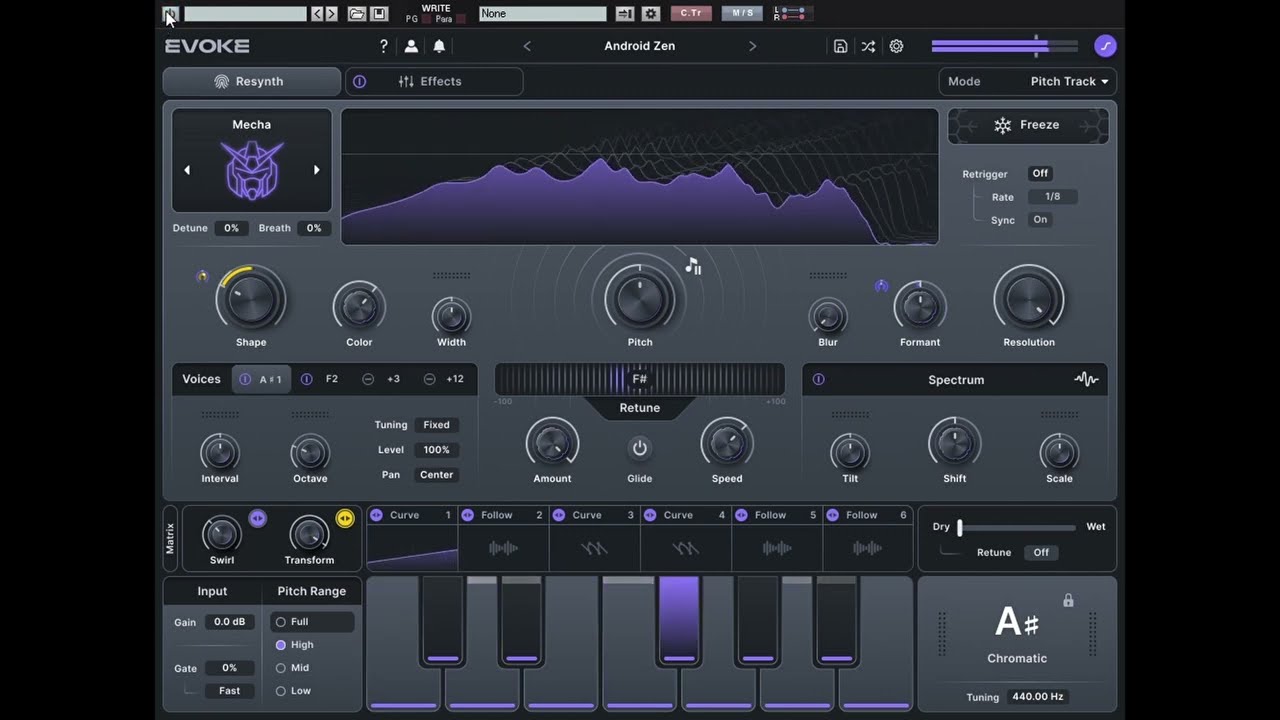Toggle the Spectrum section power button
This screenshot has width=1280, height=720.
819,380
